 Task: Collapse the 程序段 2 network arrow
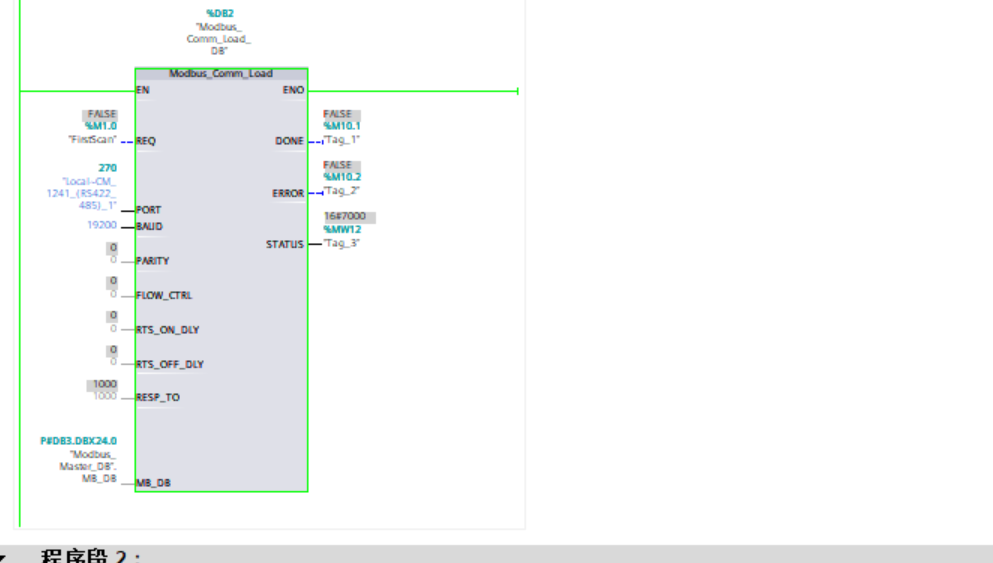point(8,557)
